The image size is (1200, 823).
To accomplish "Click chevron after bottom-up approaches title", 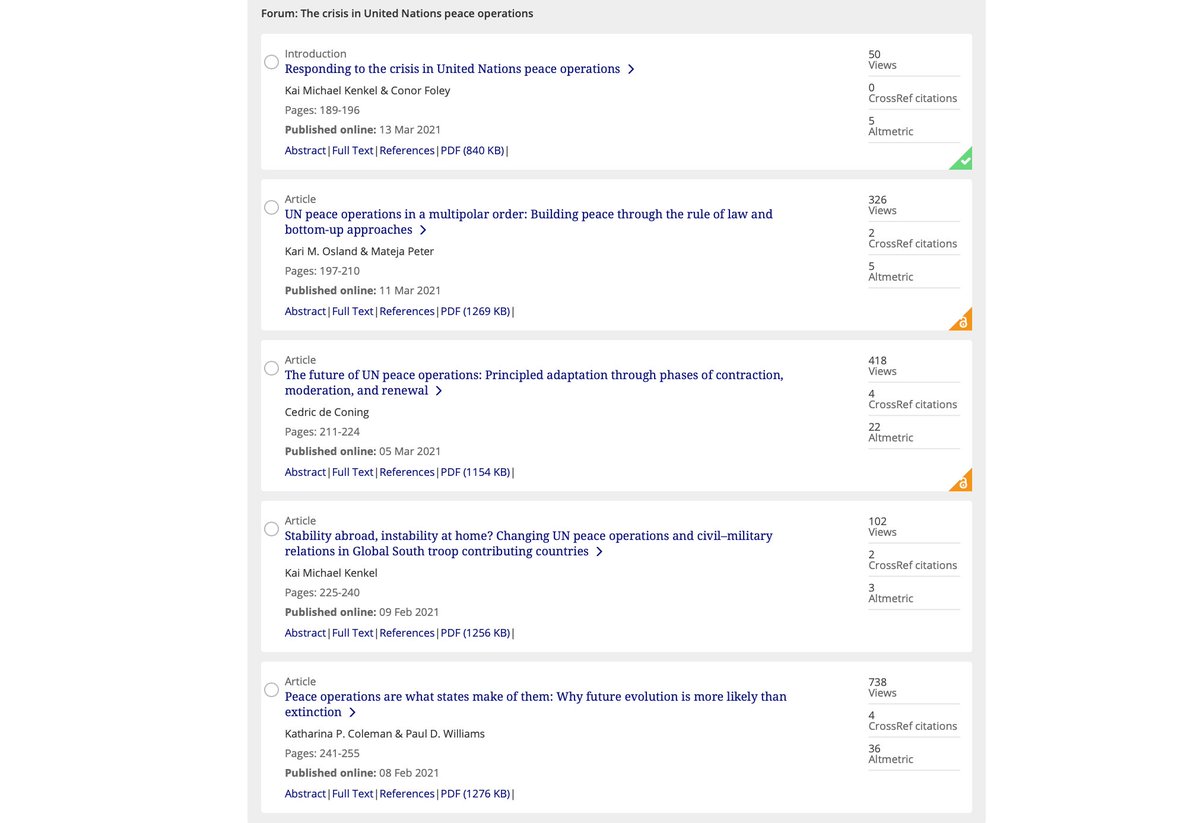I will coord(423,230).
